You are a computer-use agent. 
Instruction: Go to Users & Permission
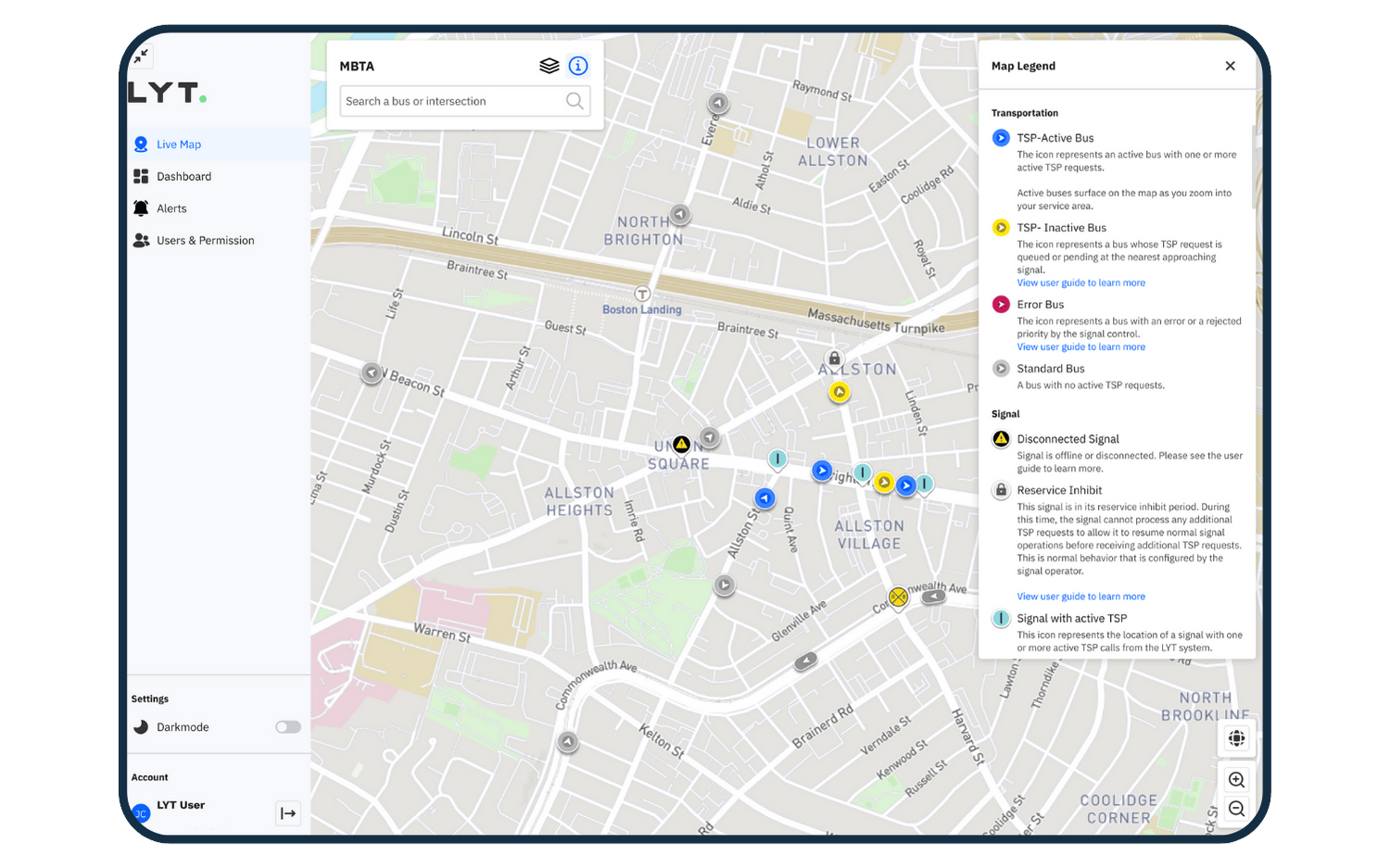(205, 241)
